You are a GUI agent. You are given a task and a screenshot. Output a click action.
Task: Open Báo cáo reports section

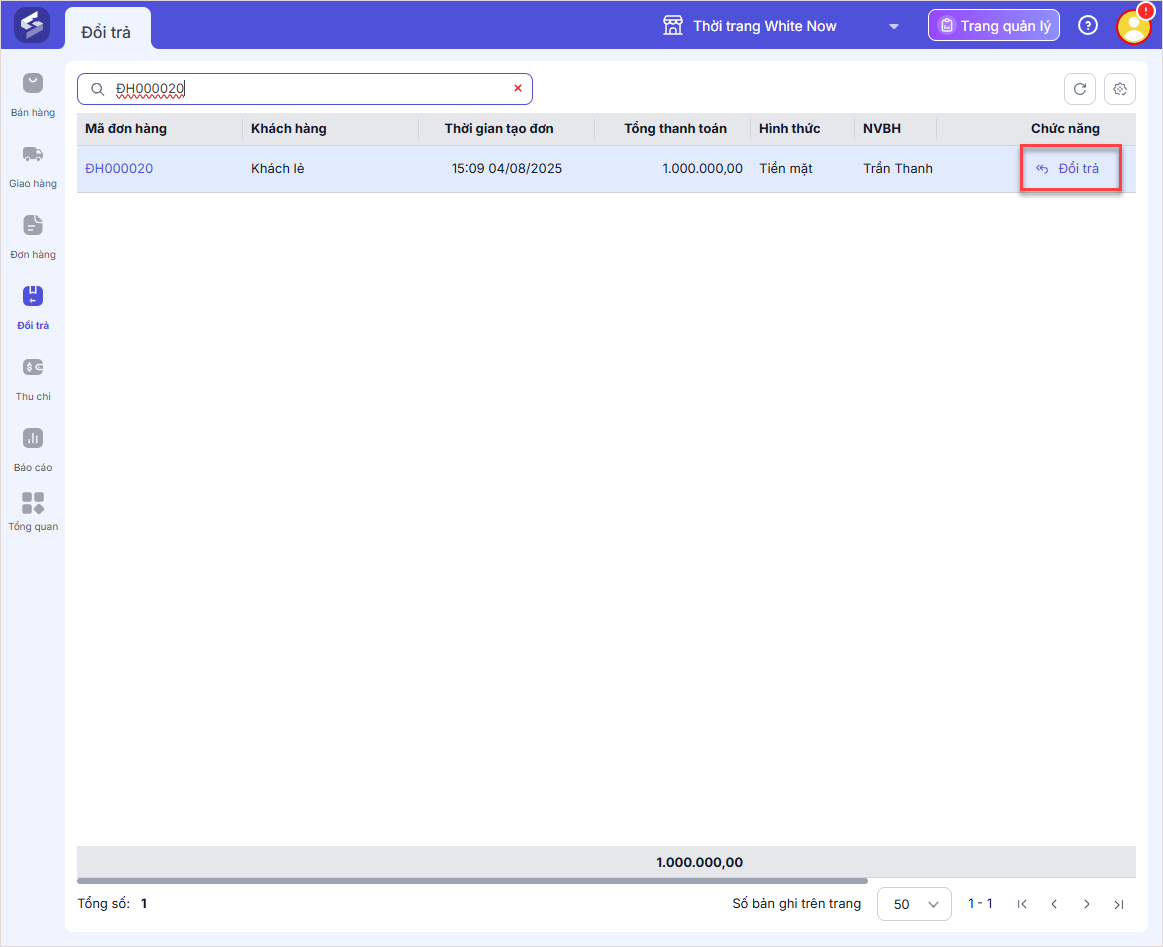click(x=33, y=450)
